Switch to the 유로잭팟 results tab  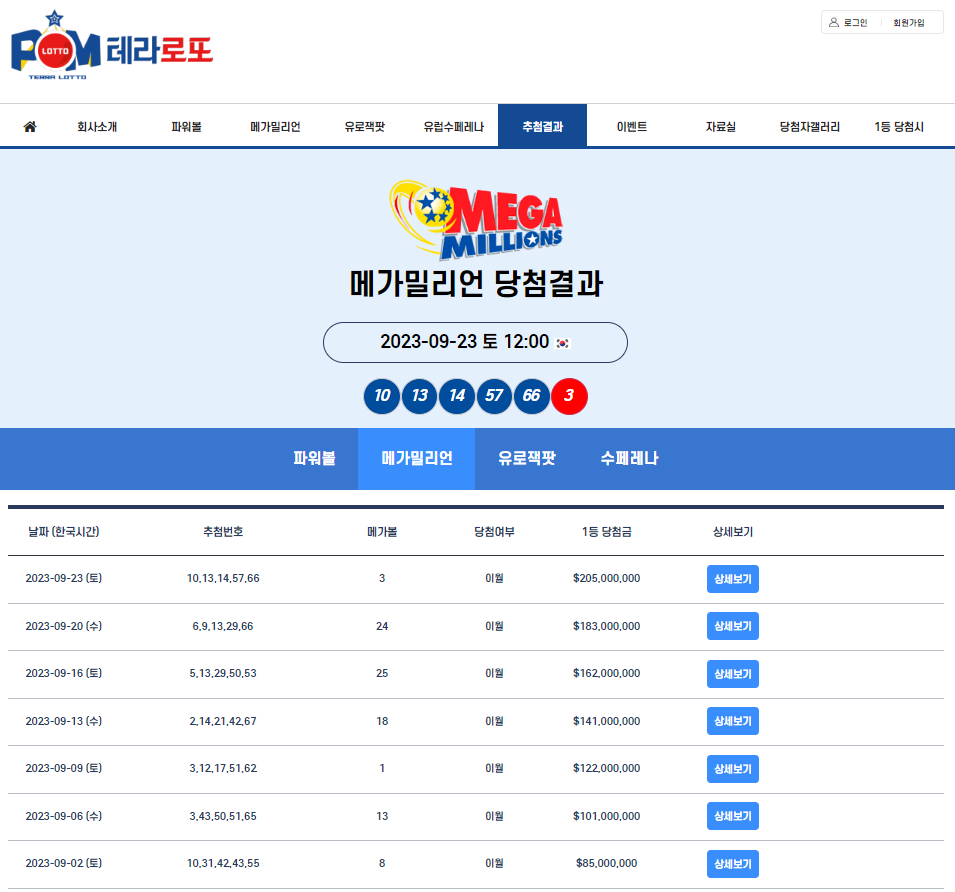527,458
